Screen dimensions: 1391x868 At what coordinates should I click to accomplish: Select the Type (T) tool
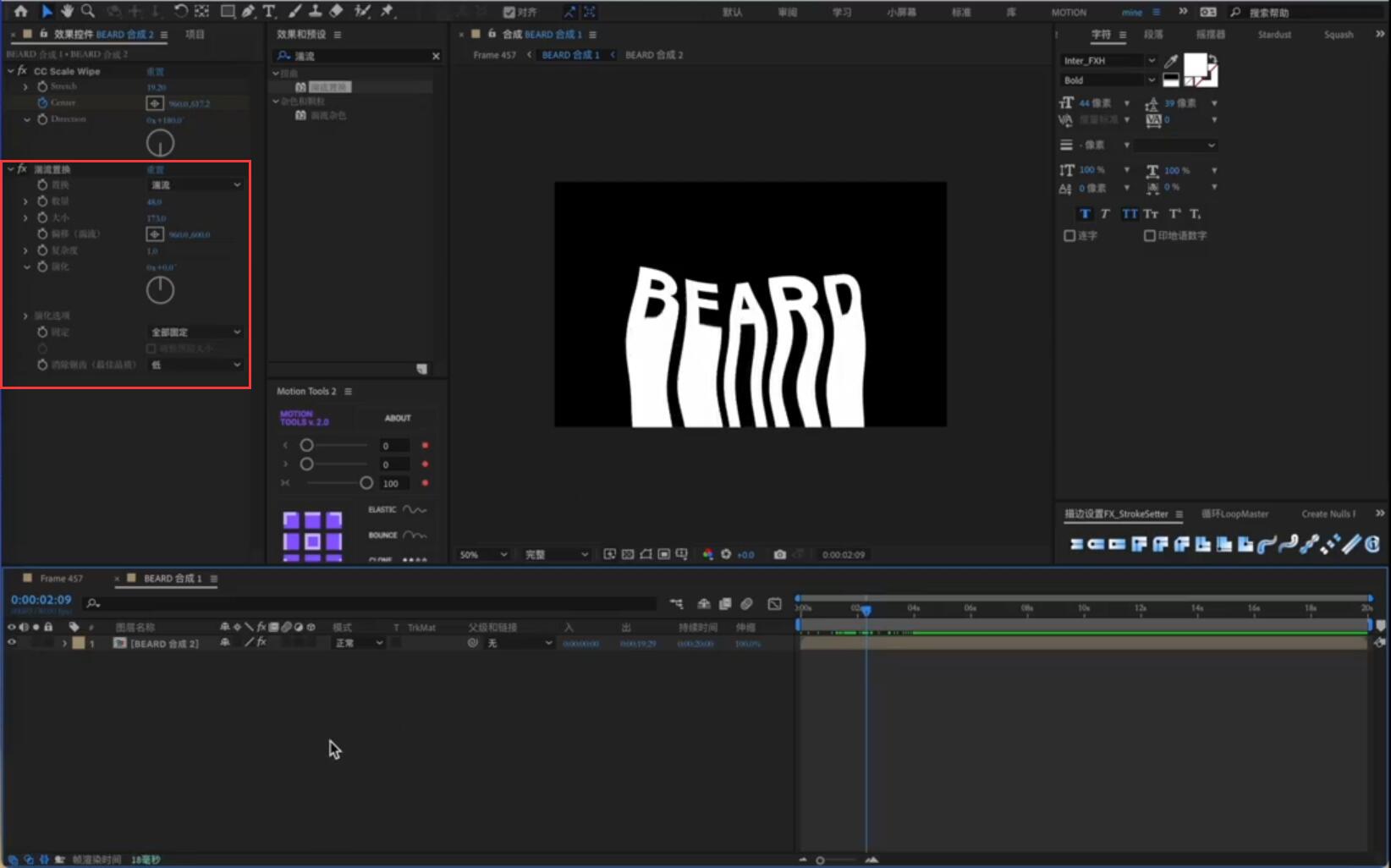[x=269, y=12]
